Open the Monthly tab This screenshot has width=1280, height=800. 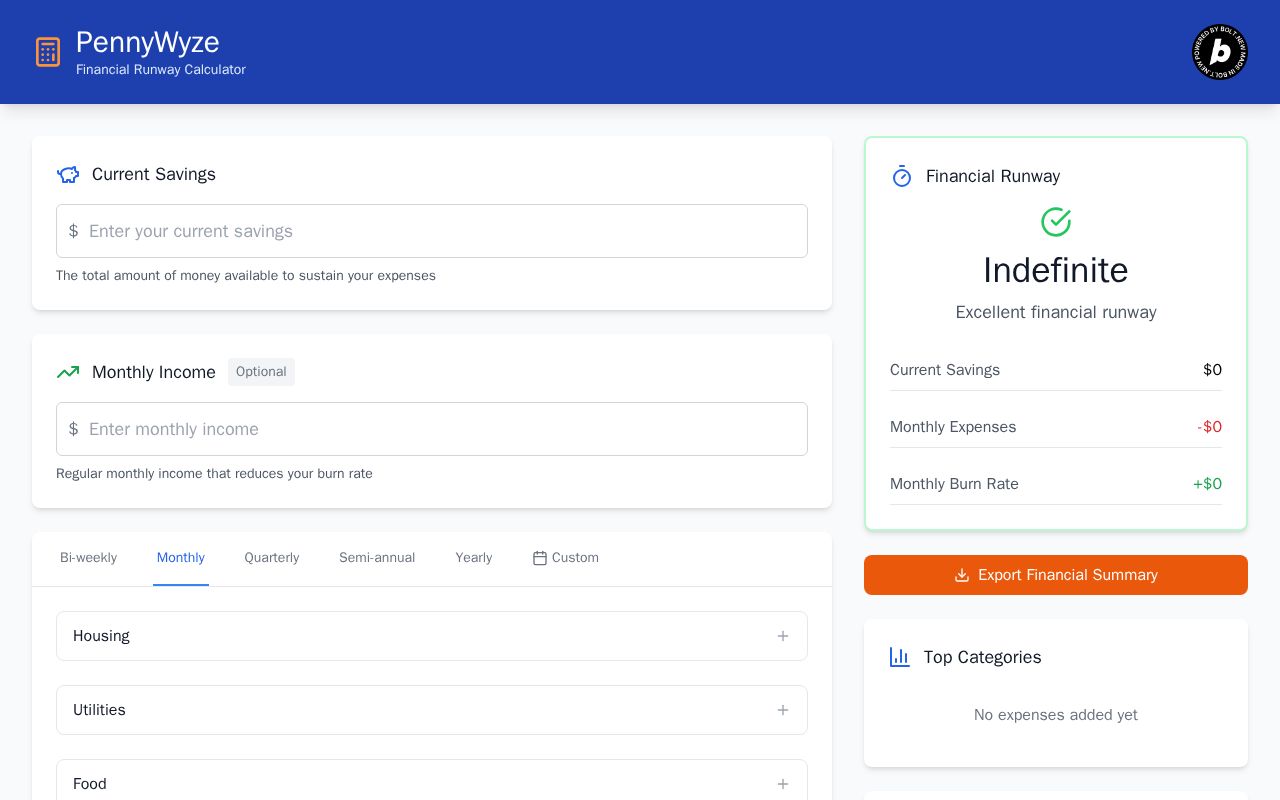[181, 558]
